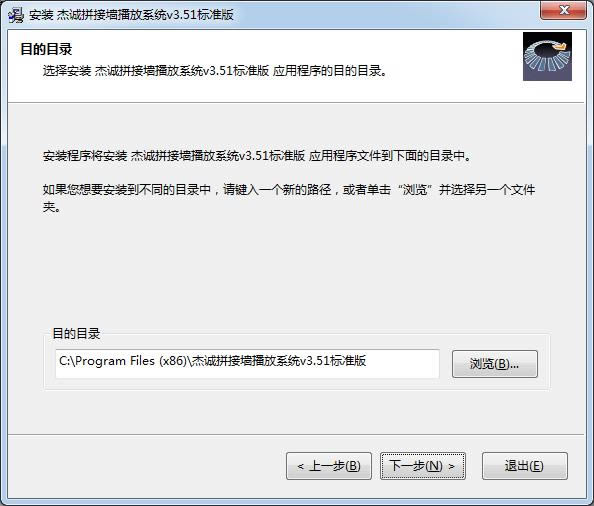The height and width of the screenshot is (506, 594).
Task: Open the folder browser with 浏览(B)...
Action: click(x=494, y=364)
